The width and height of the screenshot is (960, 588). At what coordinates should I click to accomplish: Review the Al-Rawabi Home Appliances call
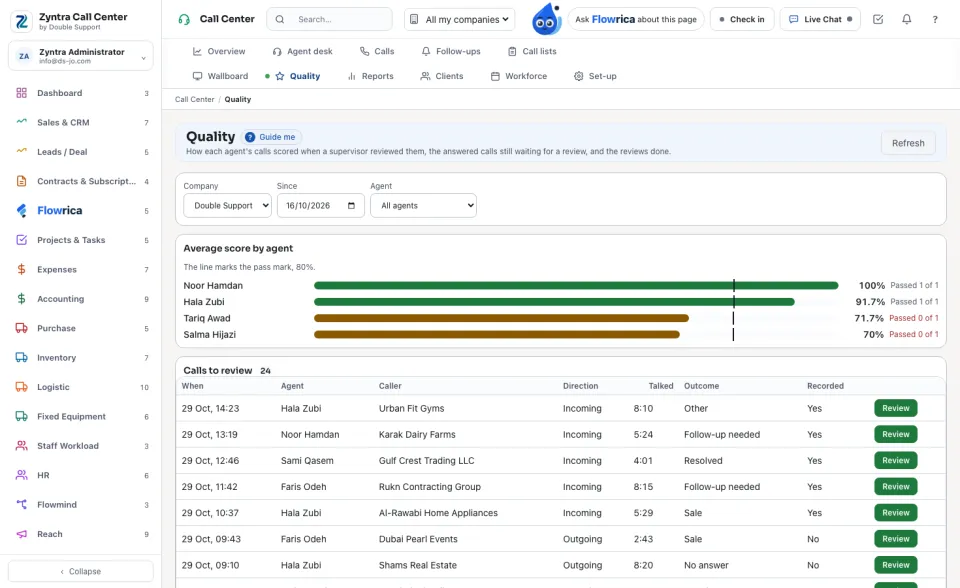click(x=896, y=513)
